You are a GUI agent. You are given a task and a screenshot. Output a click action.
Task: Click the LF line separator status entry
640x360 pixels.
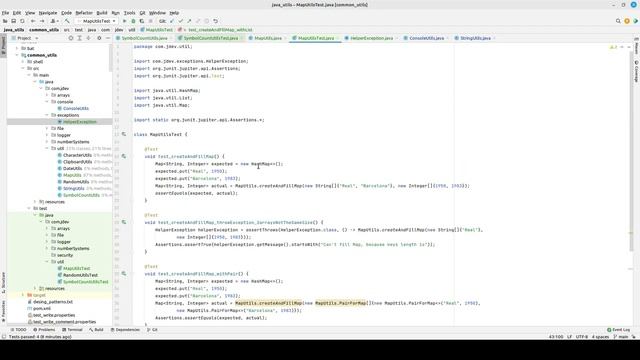pos(569,337)
